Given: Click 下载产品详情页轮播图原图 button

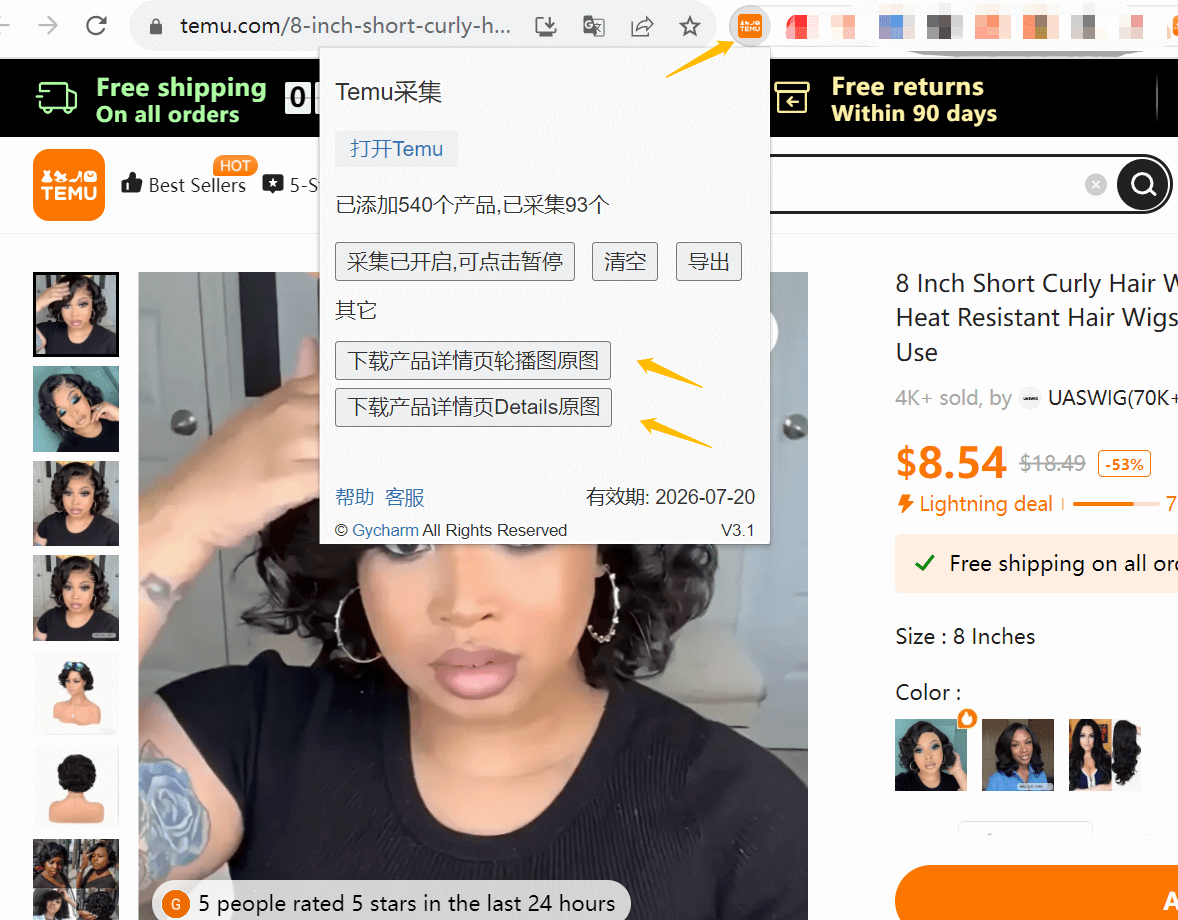Looking at the screenshot, I should [x=473, y=360].
